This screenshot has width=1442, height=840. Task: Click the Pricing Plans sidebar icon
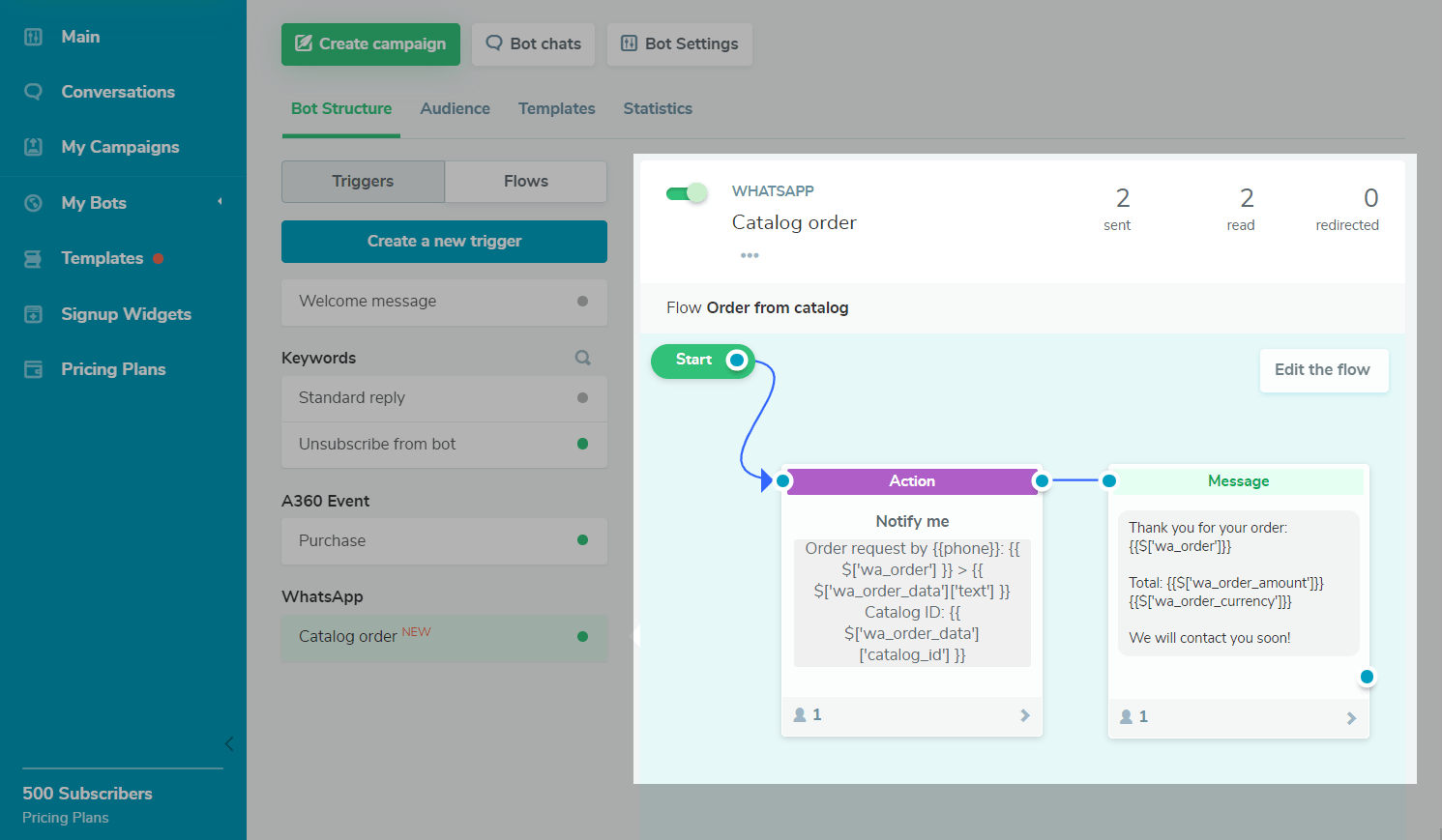(x=33, y=369)
